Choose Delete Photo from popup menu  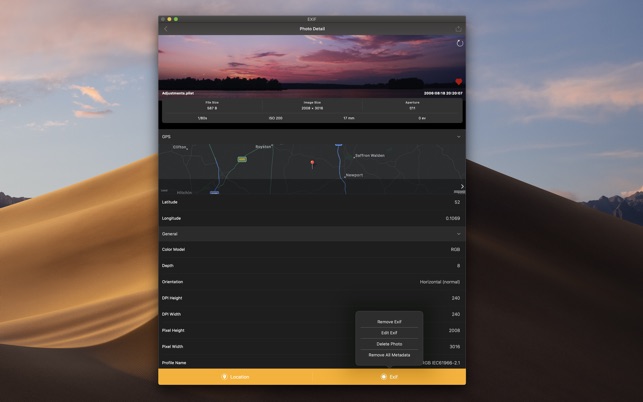tap(389, 344)
